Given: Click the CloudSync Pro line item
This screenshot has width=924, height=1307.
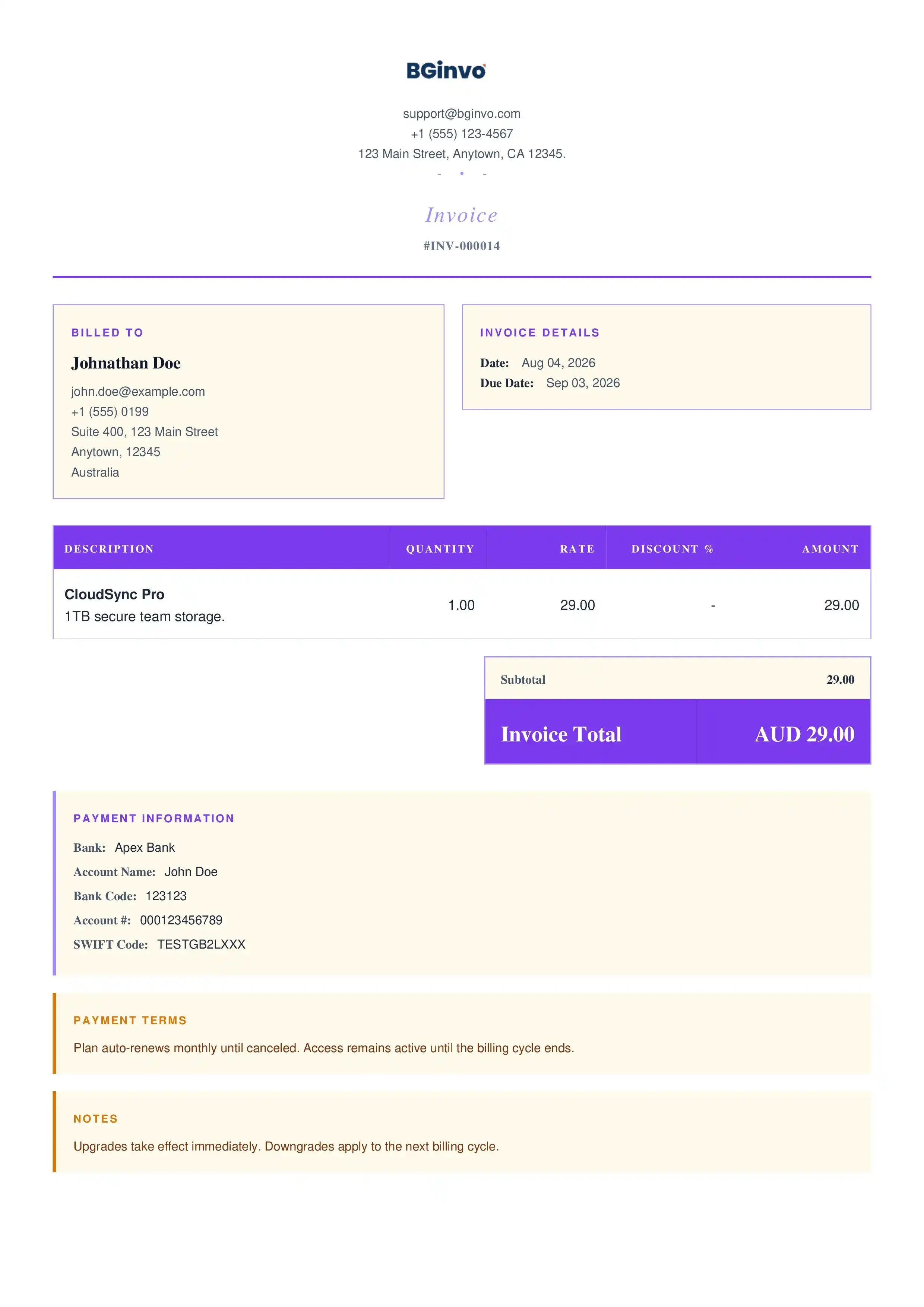Looking at the screenshot, I should [114, 594].
